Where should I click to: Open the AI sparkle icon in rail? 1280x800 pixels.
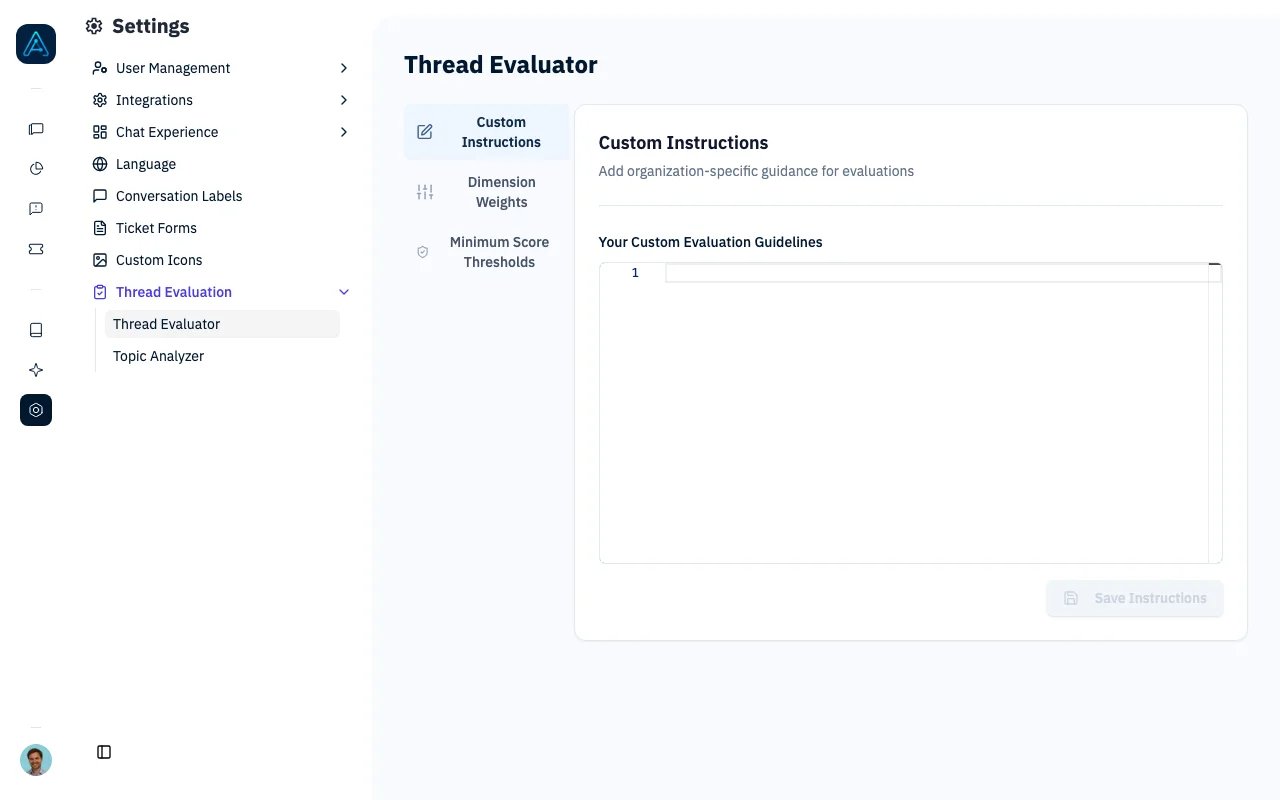click(36, 370)
